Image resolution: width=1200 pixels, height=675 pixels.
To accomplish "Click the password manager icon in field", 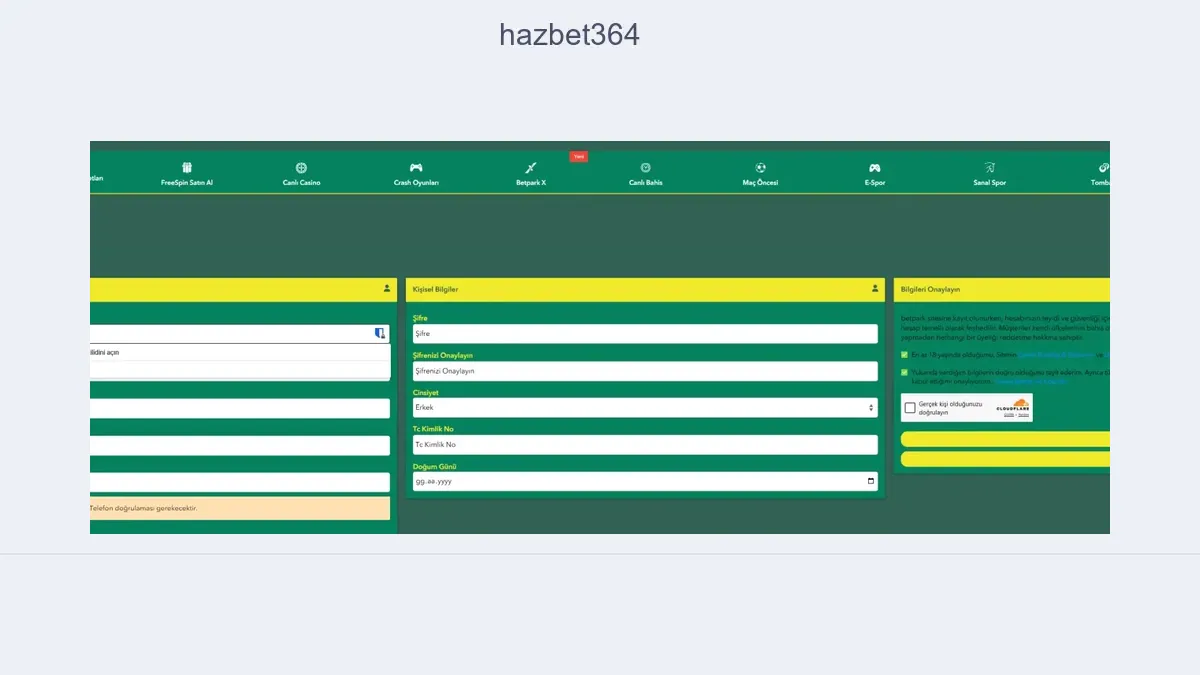I will (380, 333).
